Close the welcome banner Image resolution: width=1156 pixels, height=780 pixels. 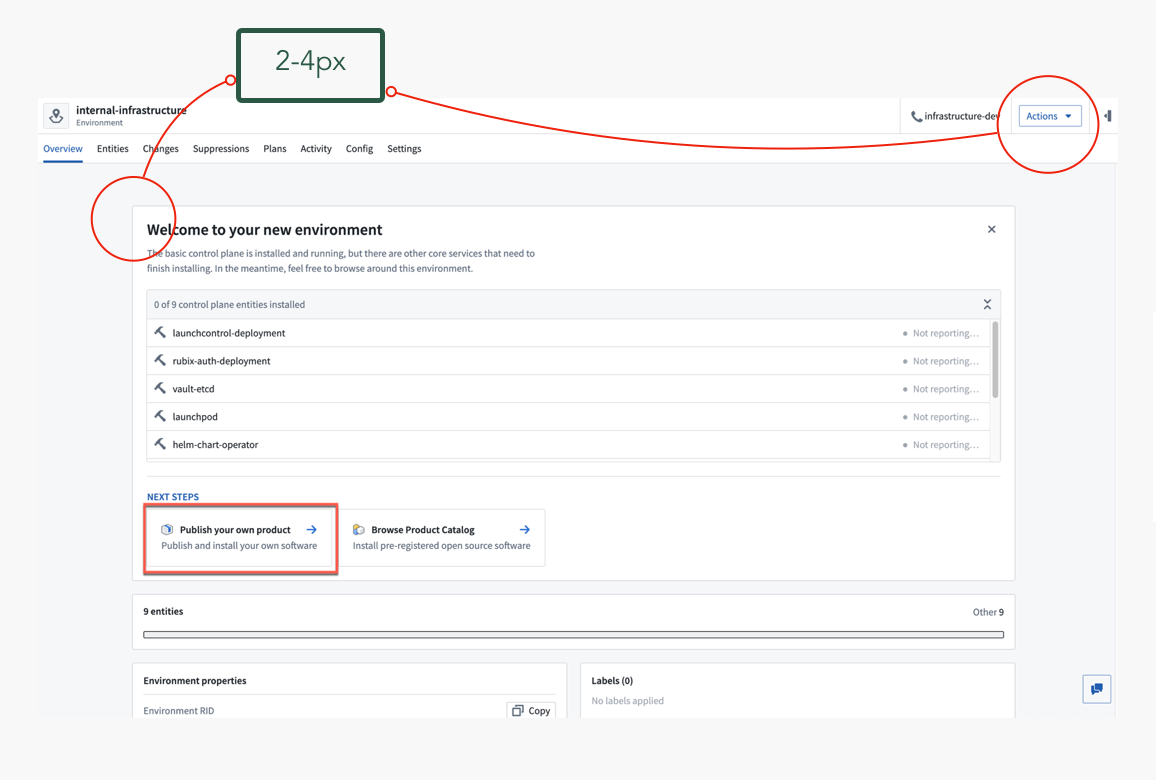coord(992,229)
